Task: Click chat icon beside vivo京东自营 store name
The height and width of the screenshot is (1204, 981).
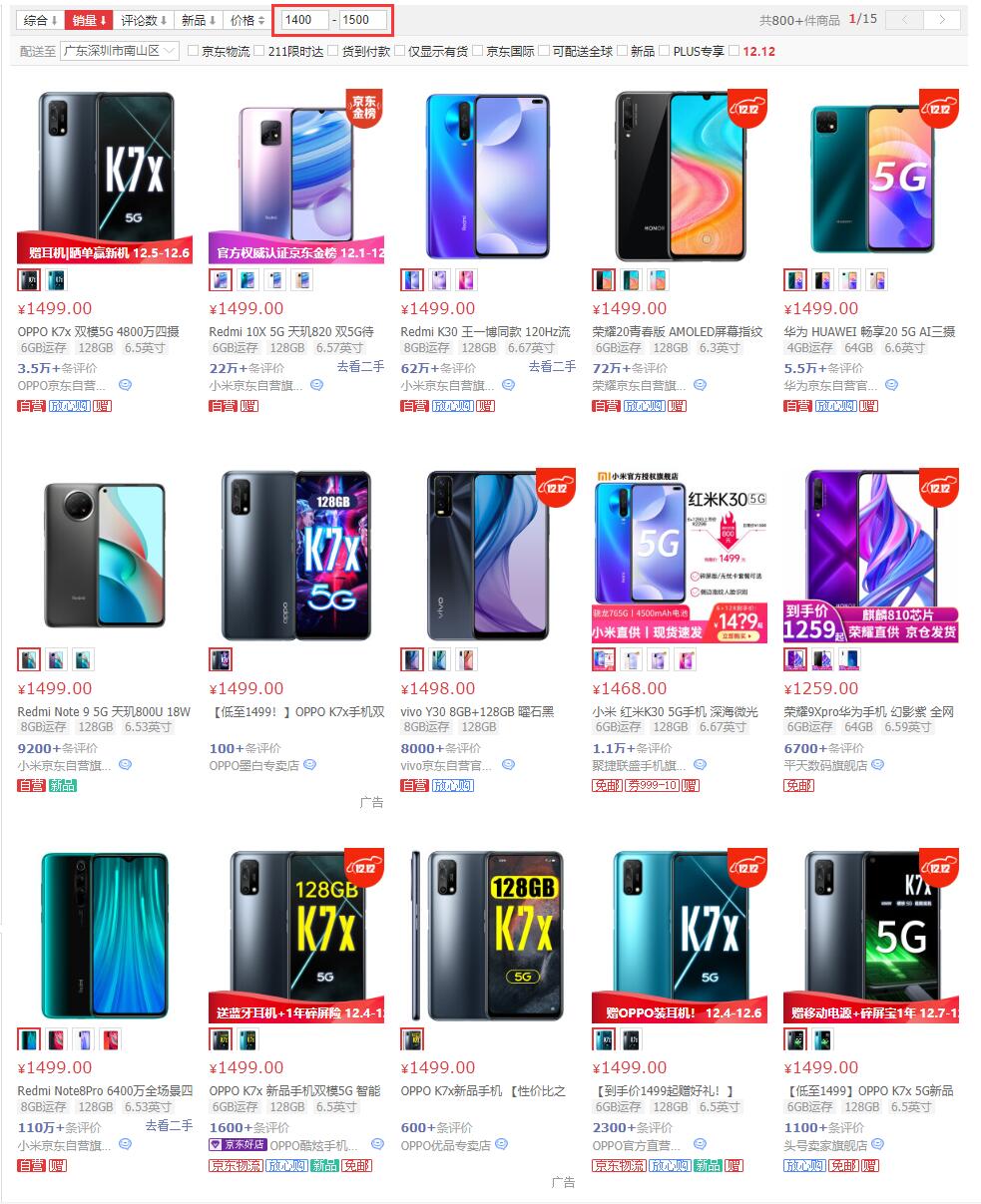Action: (x=508, y=765)
